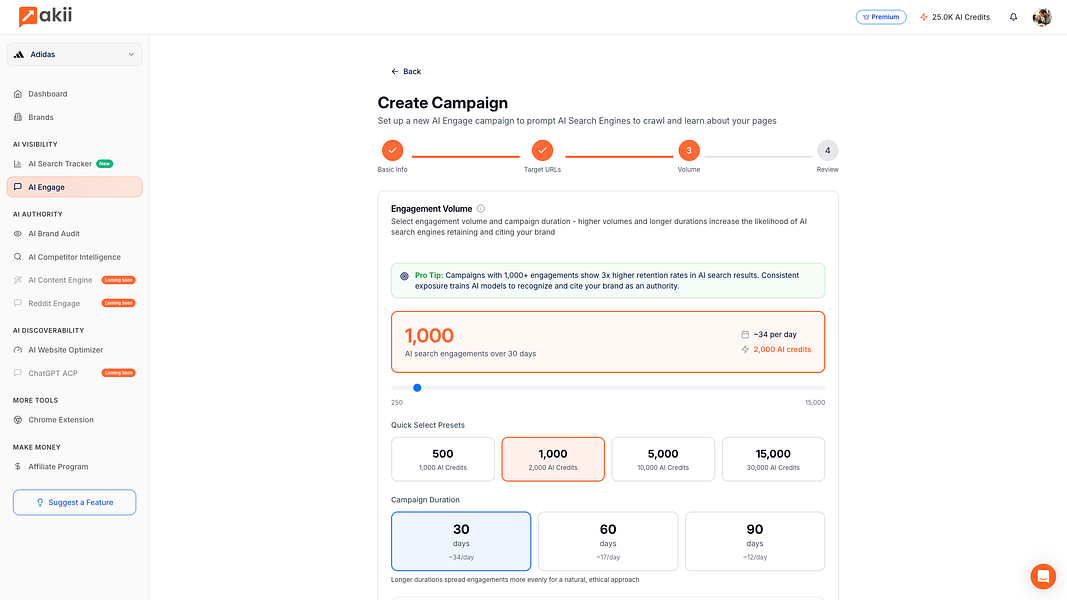Click the Premium upgrade button
The width and height of the screenshot is (1067, 600).
(x=881, y=17)
